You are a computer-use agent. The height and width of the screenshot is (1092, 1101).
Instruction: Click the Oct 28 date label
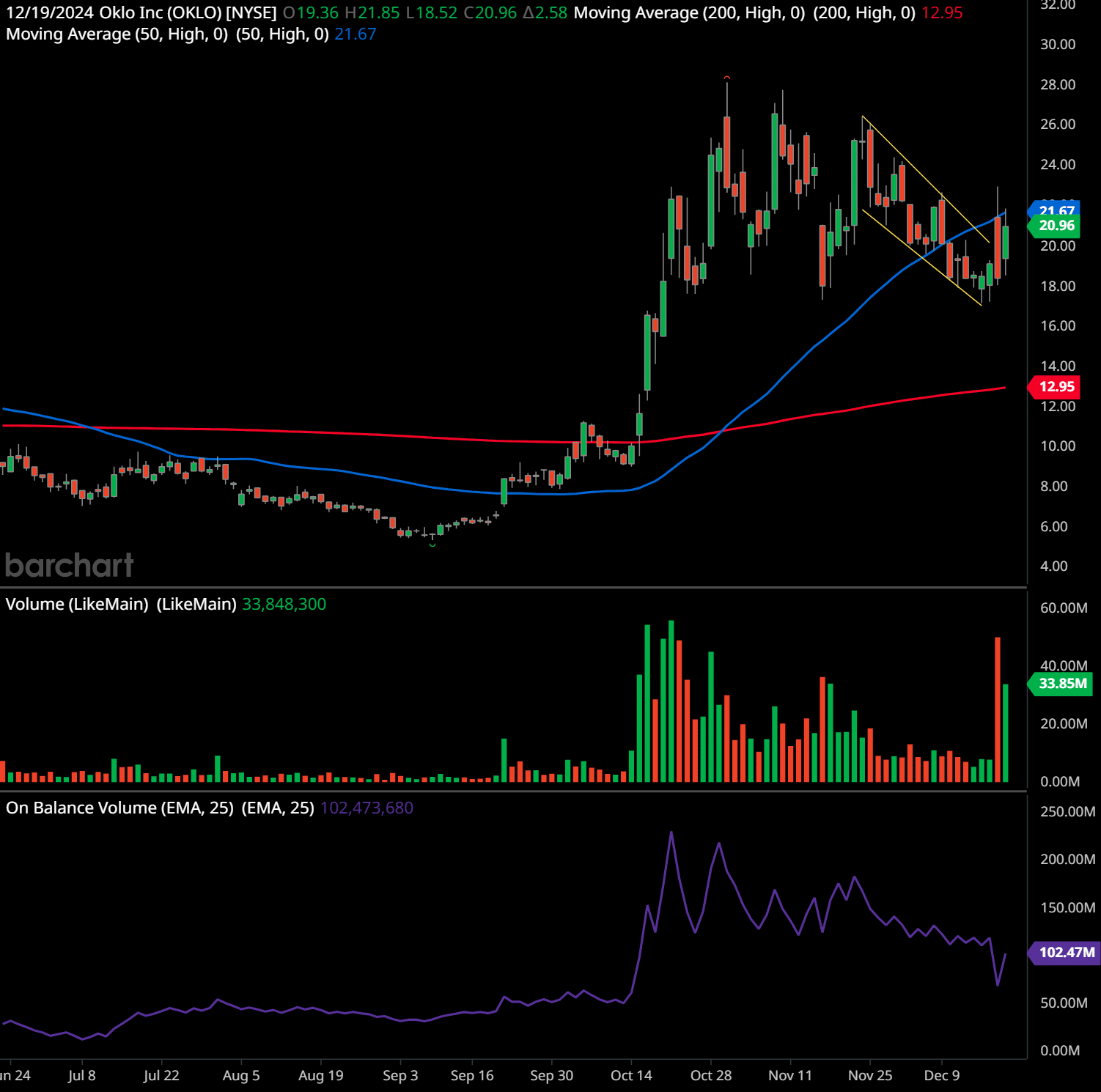click(711, 1076)
